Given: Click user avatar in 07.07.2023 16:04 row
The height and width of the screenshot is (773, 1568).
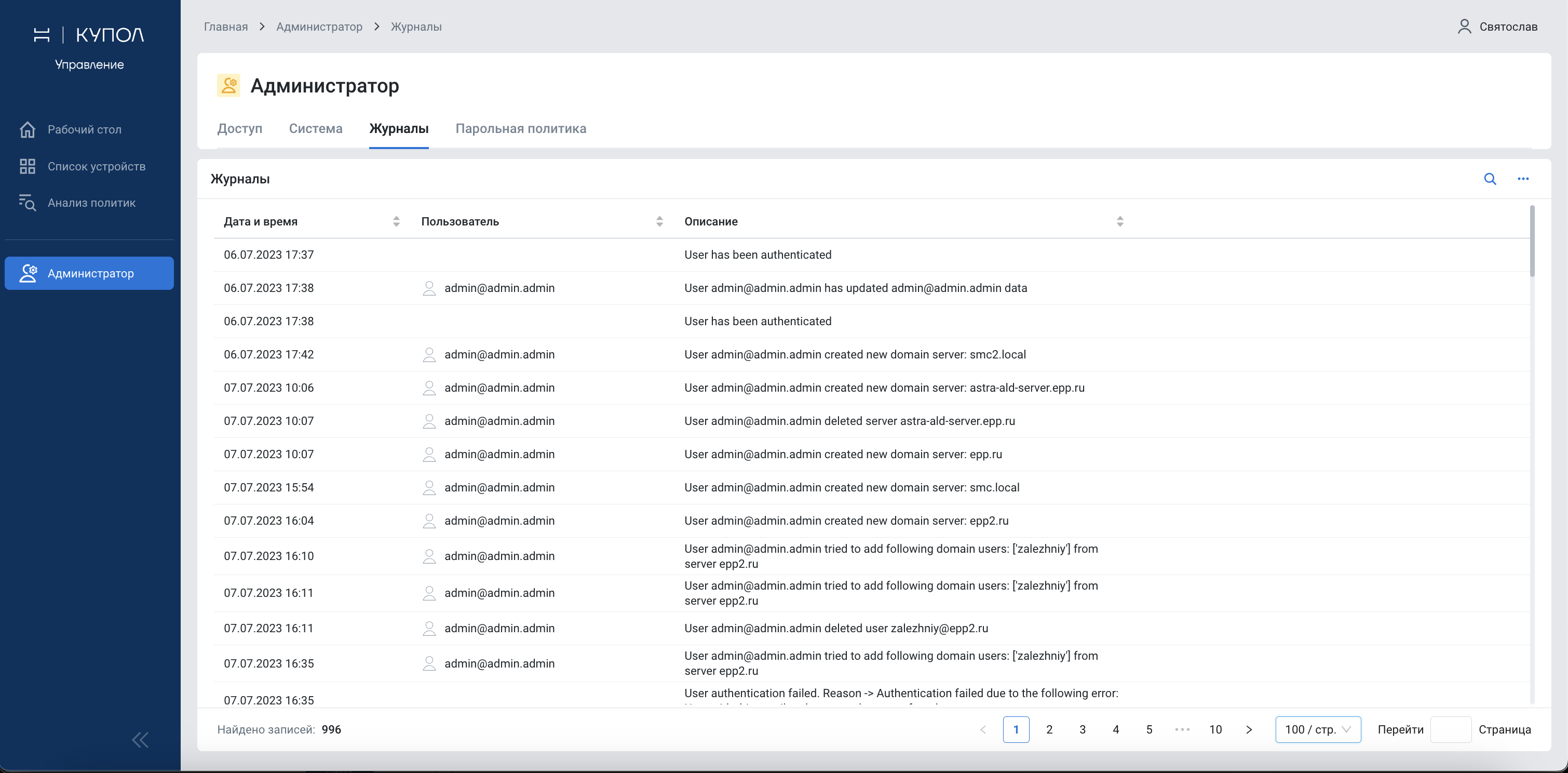Looking at the screenshot, I should [x=429, y=521].
